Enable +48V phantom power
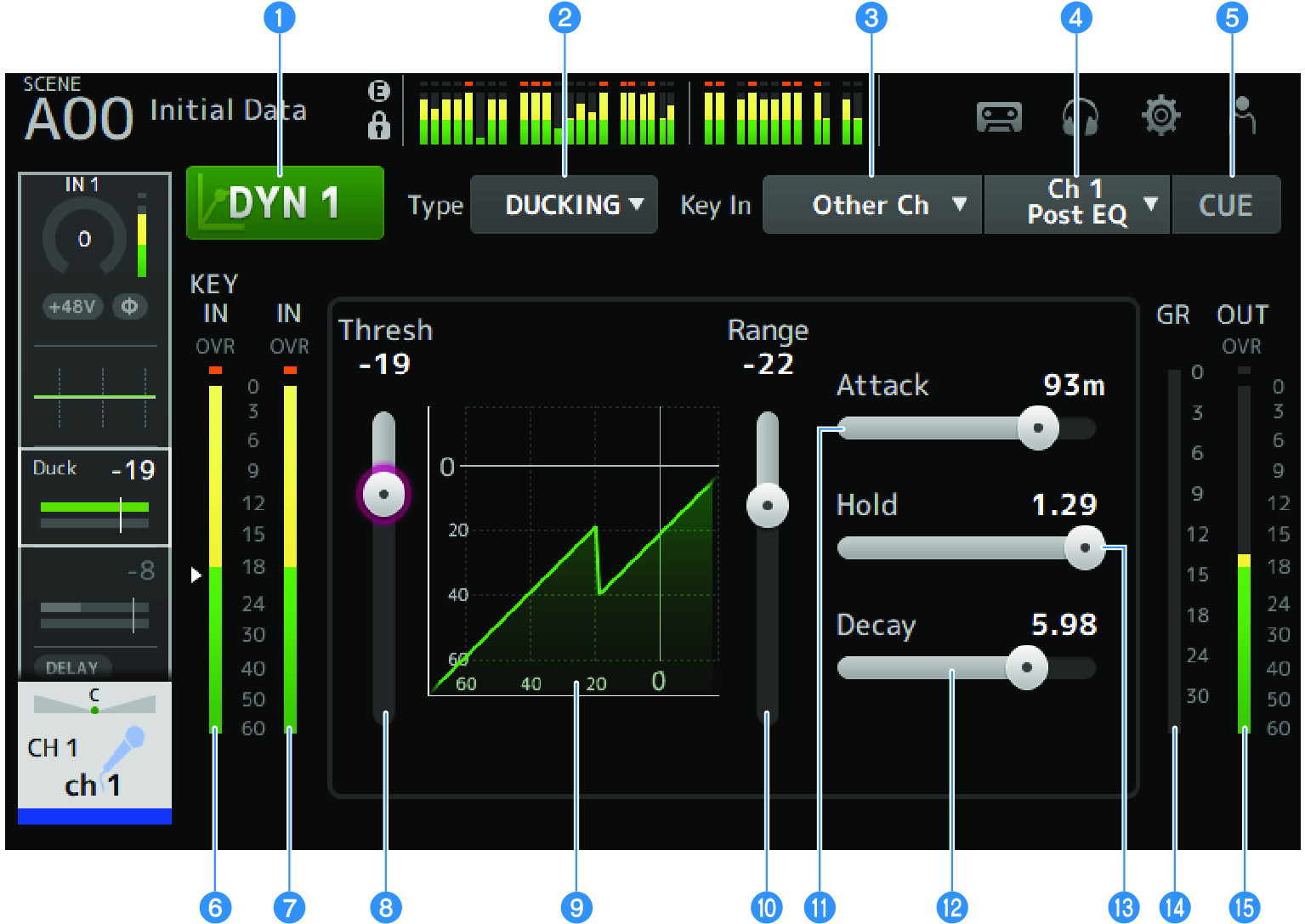1305x924 pixels. click(72, 307)
